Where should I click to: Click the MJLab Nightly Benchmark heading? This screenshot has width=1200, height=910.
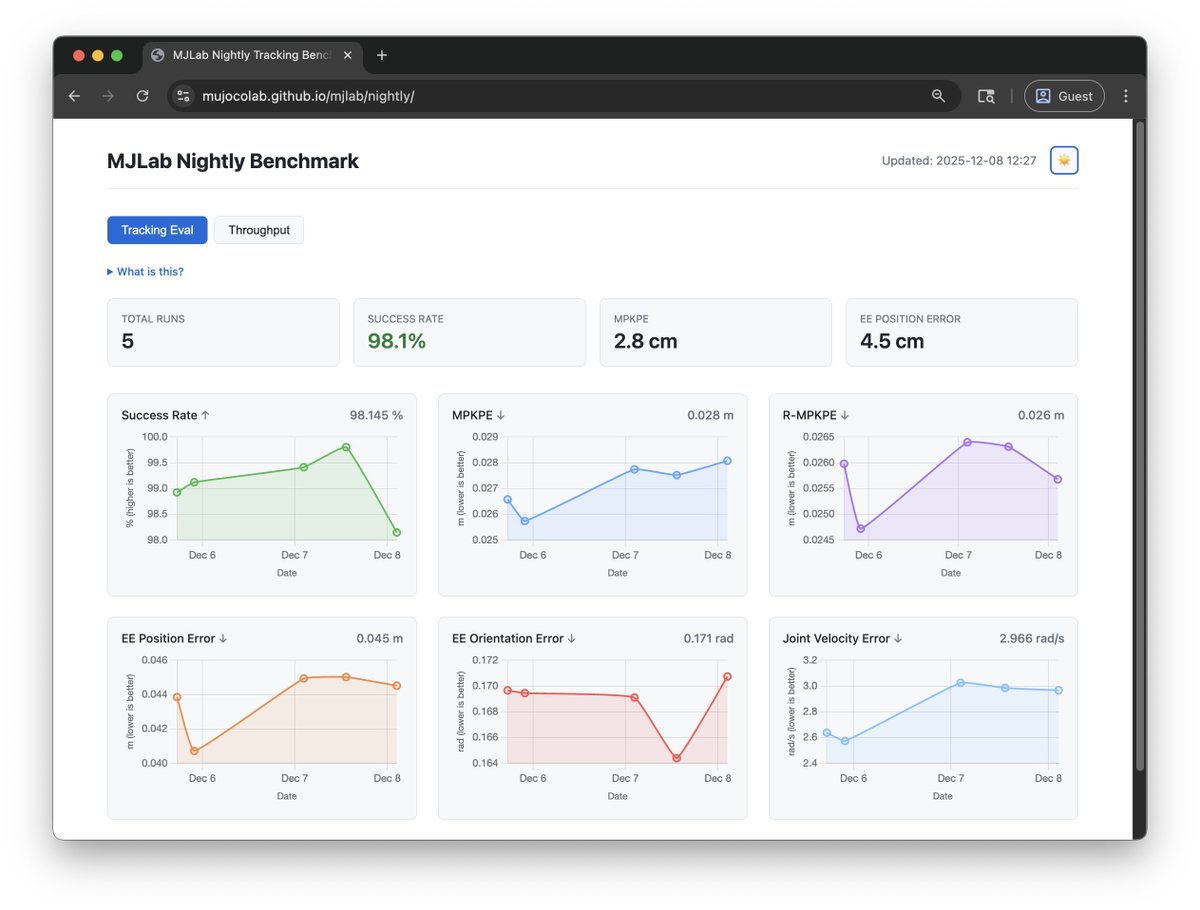click(233, 161)
